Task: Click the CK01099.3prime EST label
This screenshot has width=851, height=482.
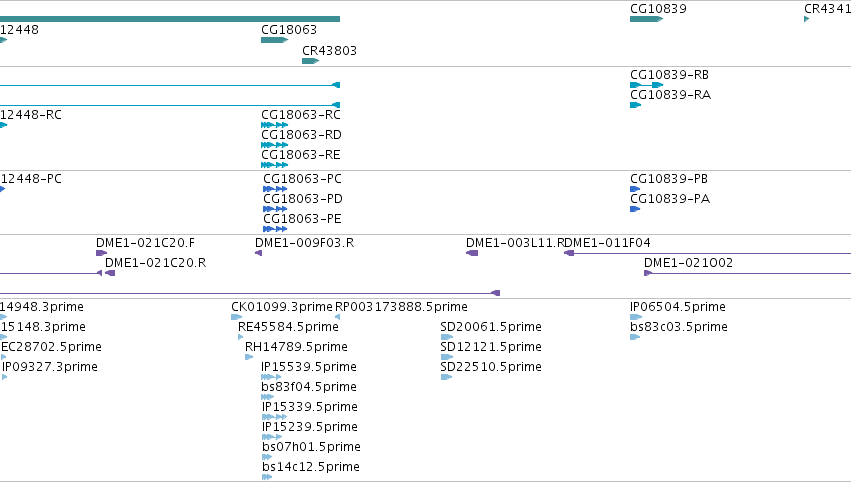Action: click(x=282, y=307)
